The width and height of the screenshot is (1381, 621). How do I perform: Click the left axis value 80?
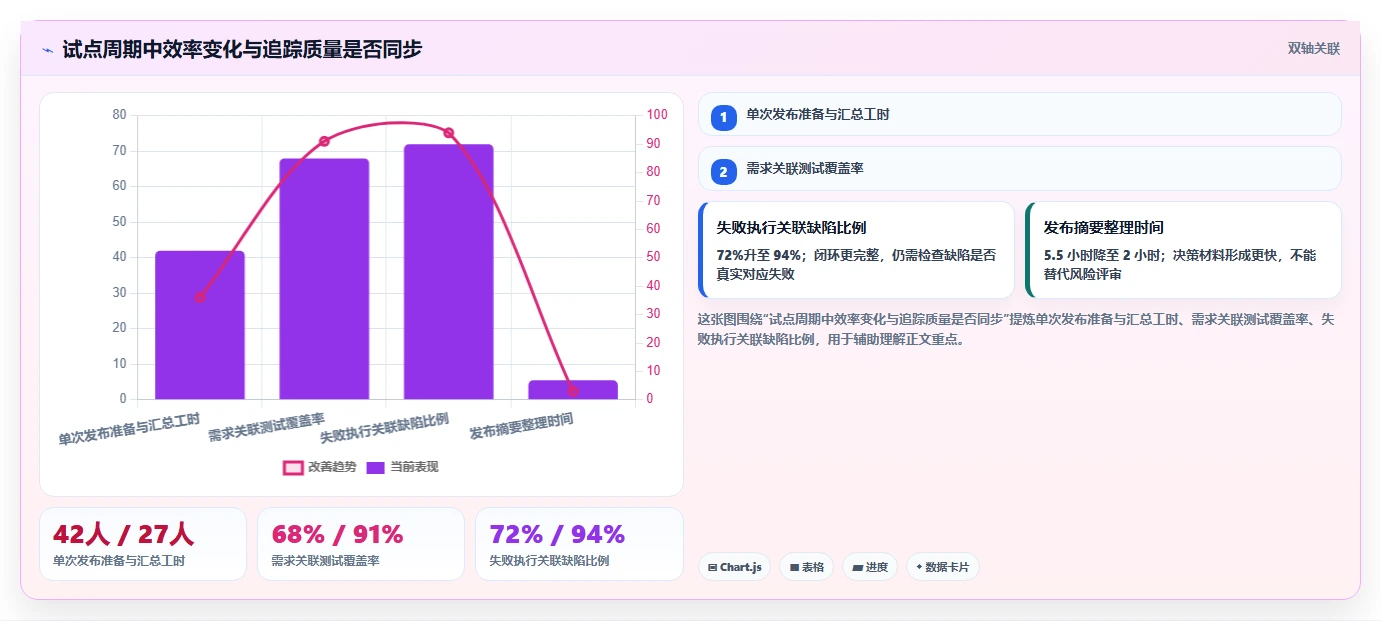click(119, 115)
